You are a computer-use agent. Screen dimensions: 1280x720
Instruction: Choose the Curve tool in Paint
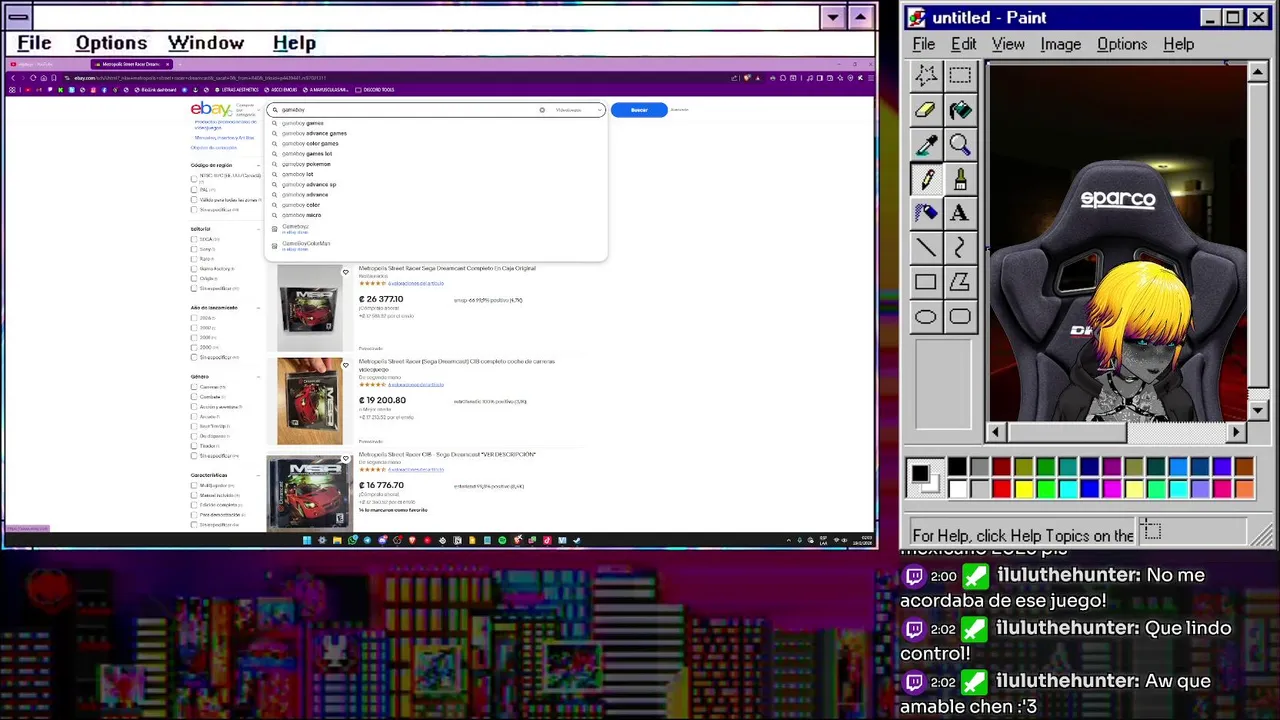click(960, 248)
